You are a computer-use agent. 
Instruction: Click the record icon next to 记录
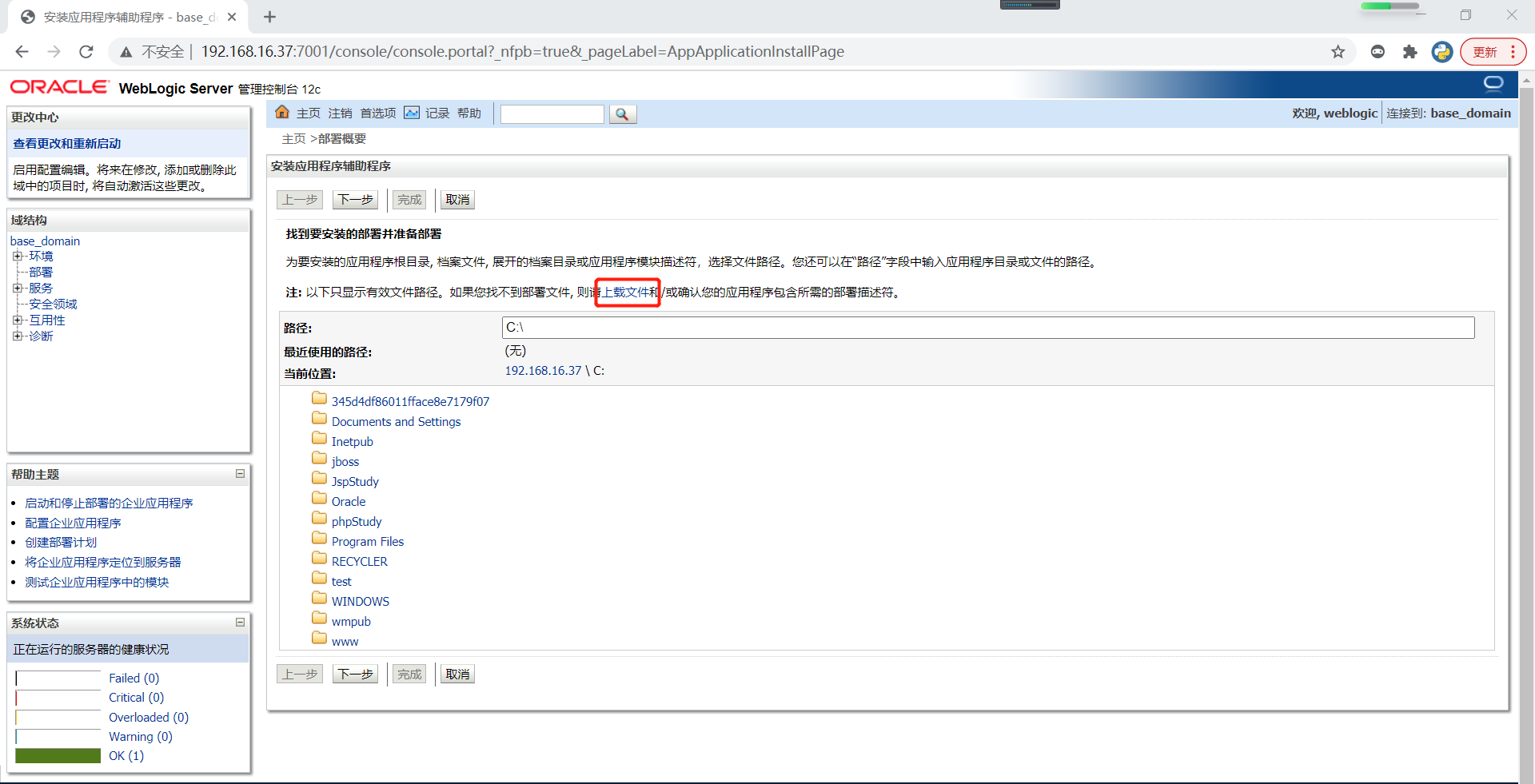(x=412, y=113)
